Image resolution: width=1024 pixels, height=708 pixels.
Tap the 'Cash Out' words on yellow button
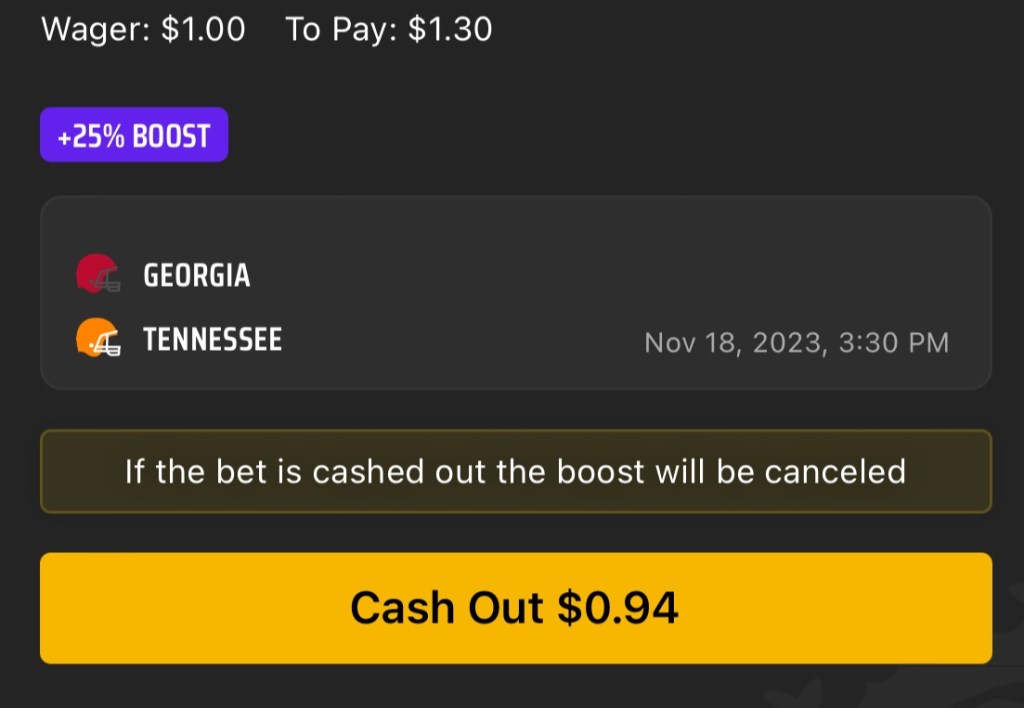point(447,607)
